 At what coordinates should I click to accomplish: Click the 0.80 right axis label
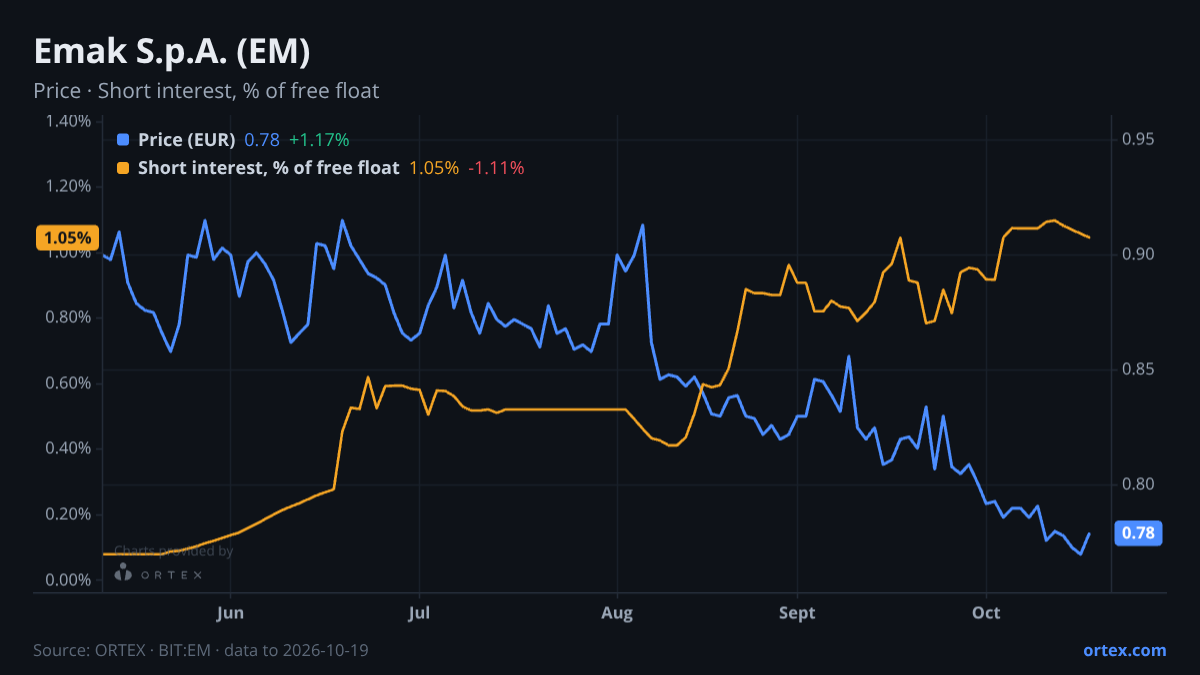coord(1138,485)
